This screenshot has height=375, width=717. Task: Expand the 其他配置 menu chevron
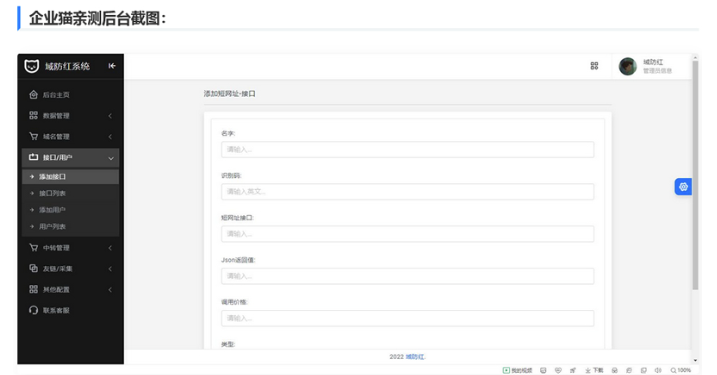110,289
